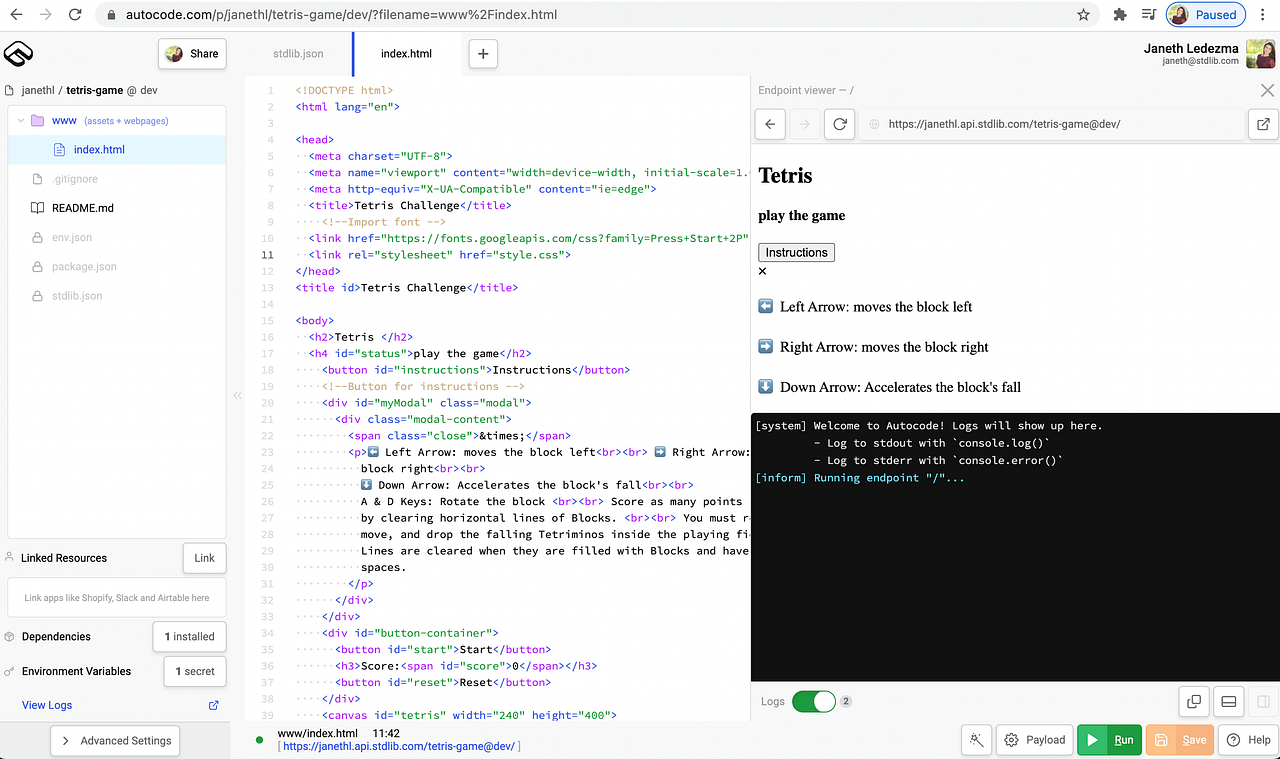
Task: Click the magic wand icon beside Payload
Action: coord(976,739)
